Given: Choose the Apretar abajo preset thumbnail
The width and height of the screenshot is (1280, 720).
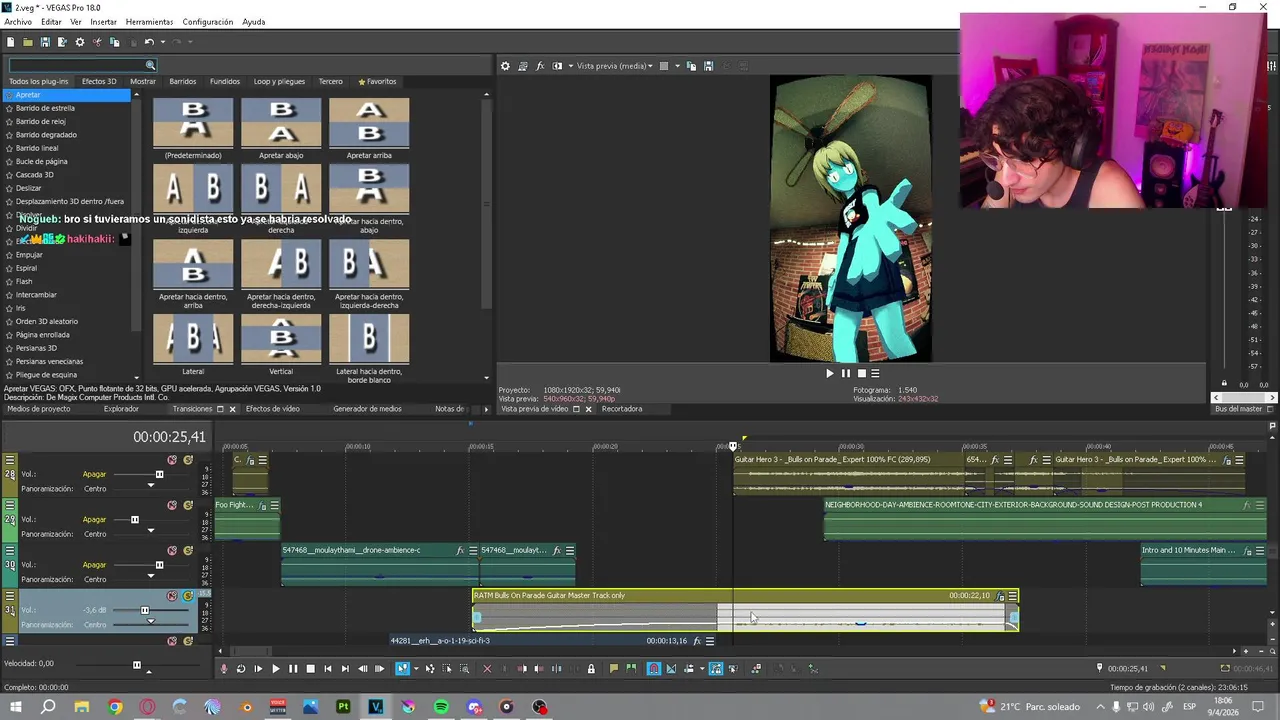Looking at the screenshot, I should click(x=281, y=122).
